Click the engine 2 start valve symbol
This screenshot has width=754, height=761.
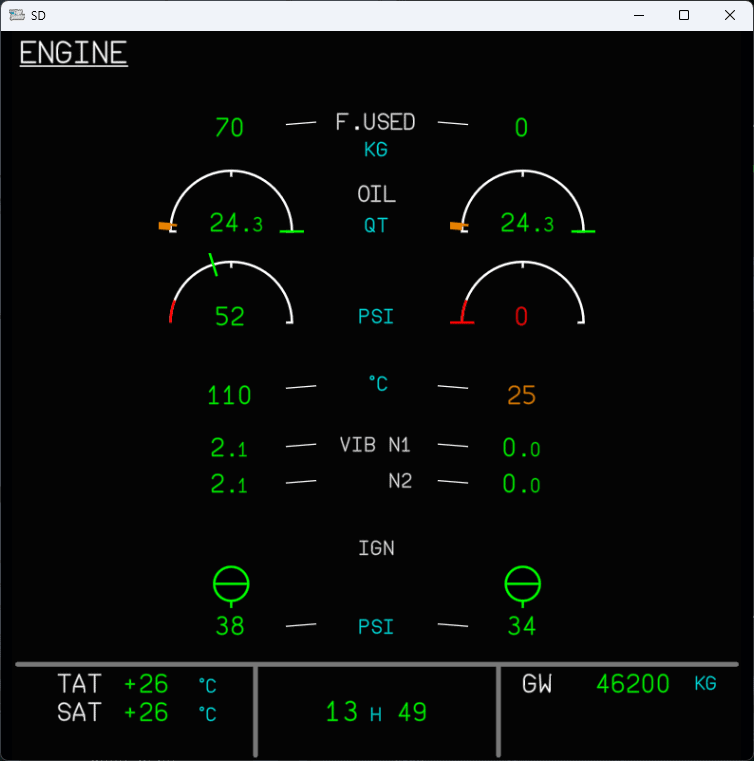tap(522, 583)
